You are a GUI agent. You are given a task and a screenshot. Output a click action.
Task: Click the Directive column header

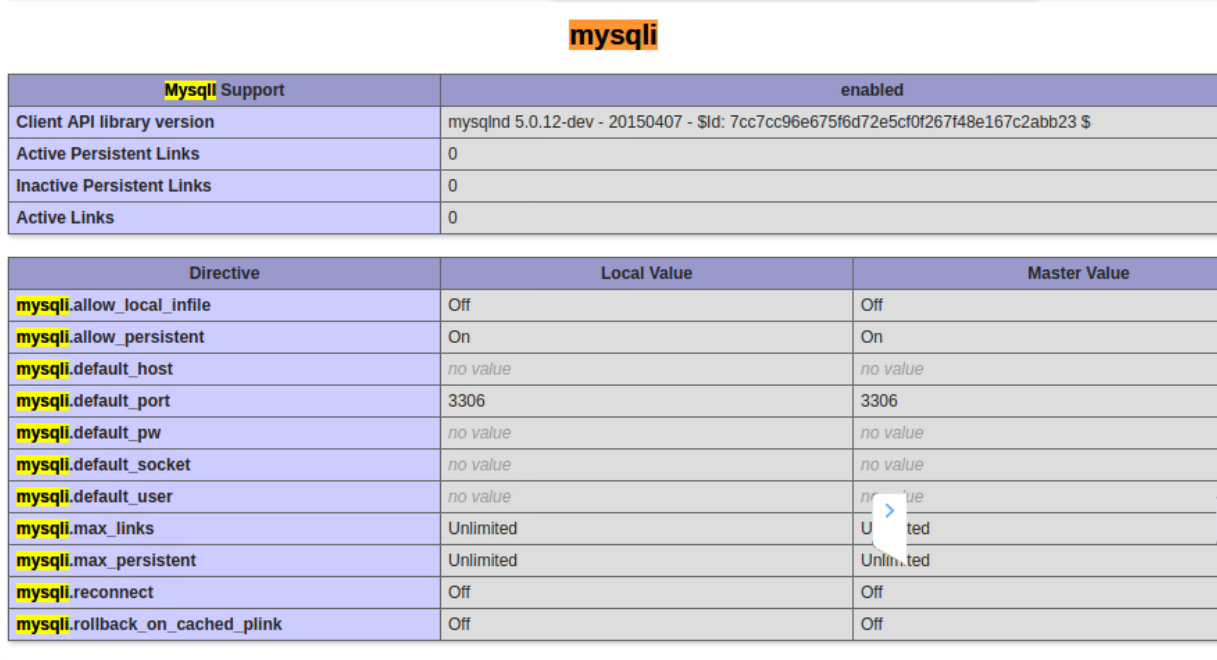pos(224,272)
